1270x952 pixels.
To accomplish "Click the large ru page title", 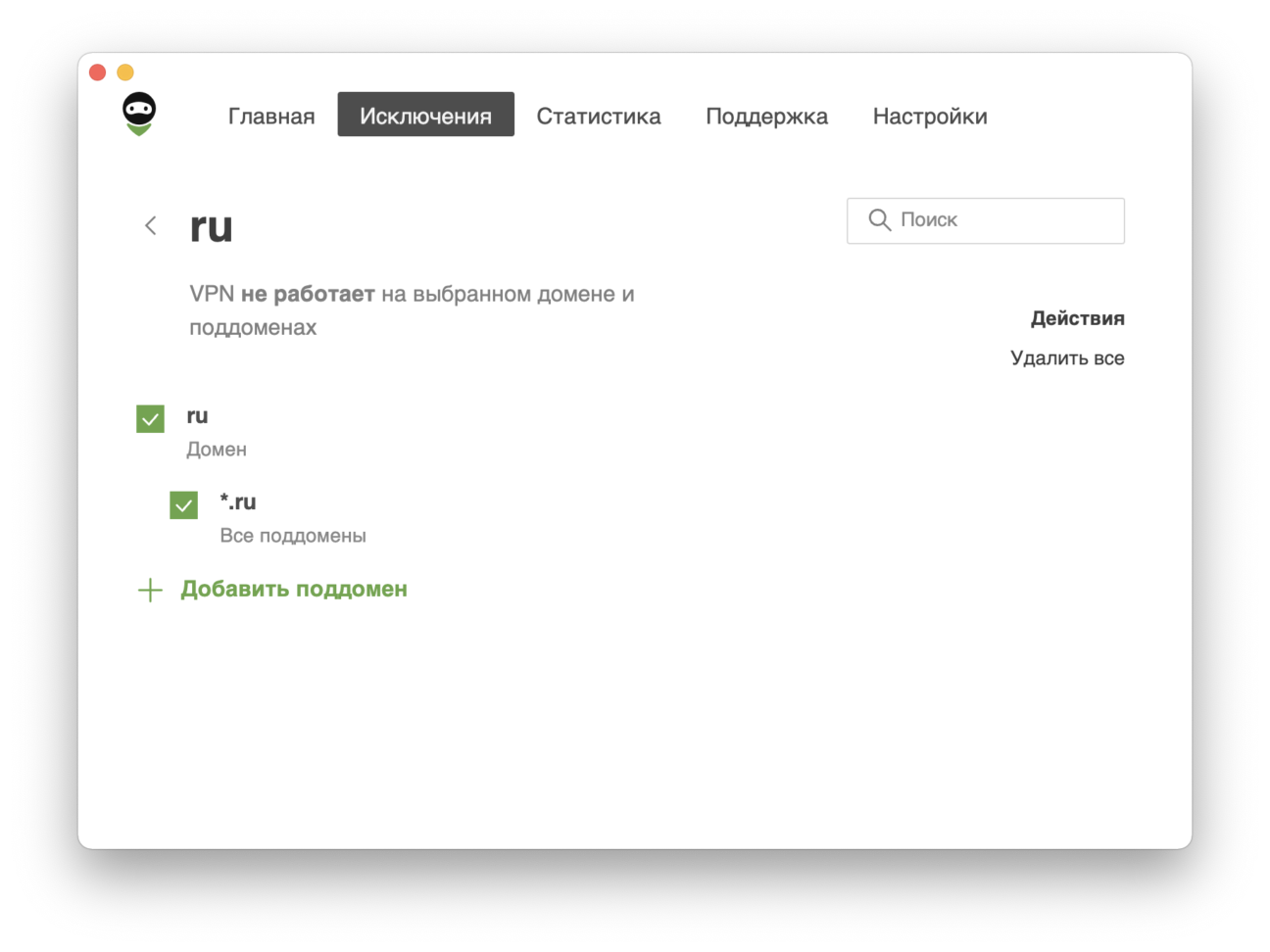I will (x=211, y=226).
